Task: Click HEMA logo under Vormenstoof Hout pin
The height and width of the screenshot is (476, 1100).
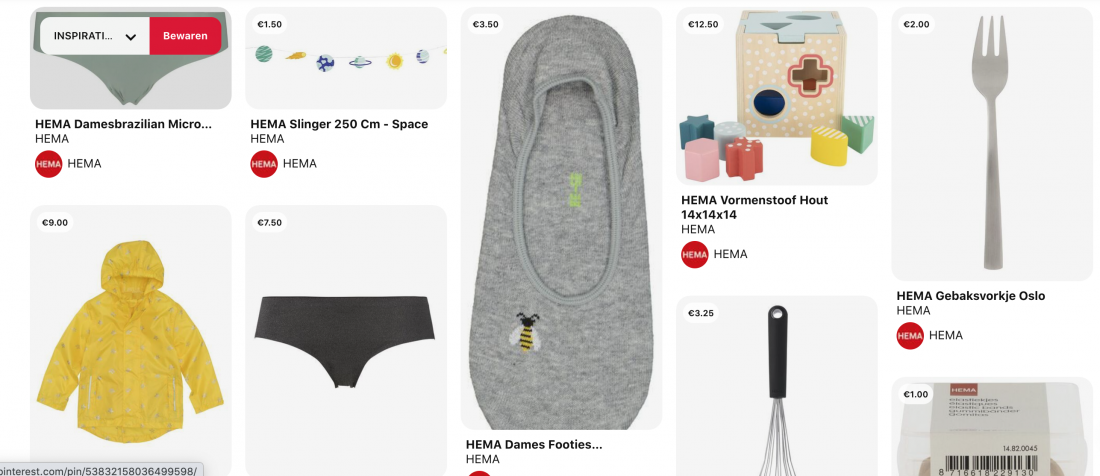Action: click(x=695, y=254)
